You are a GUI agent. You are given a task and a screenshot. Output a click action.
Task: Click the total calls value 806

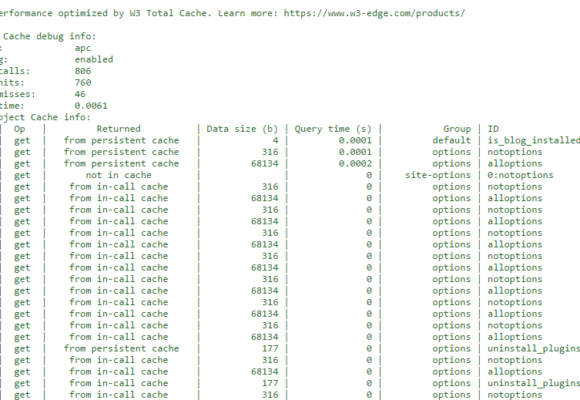83,71
